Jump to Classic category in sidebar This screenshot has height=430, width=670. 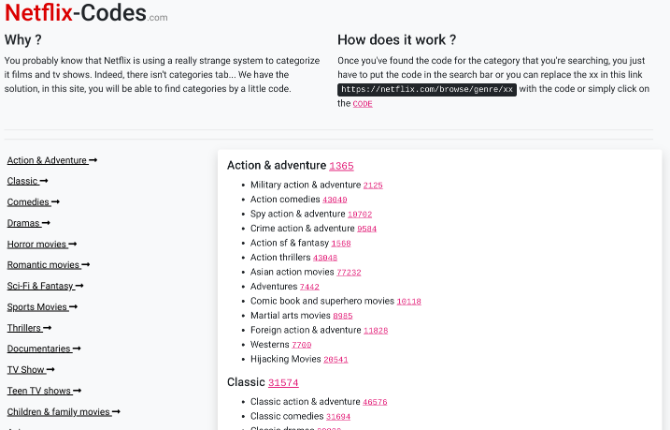(x=26, y=181)
